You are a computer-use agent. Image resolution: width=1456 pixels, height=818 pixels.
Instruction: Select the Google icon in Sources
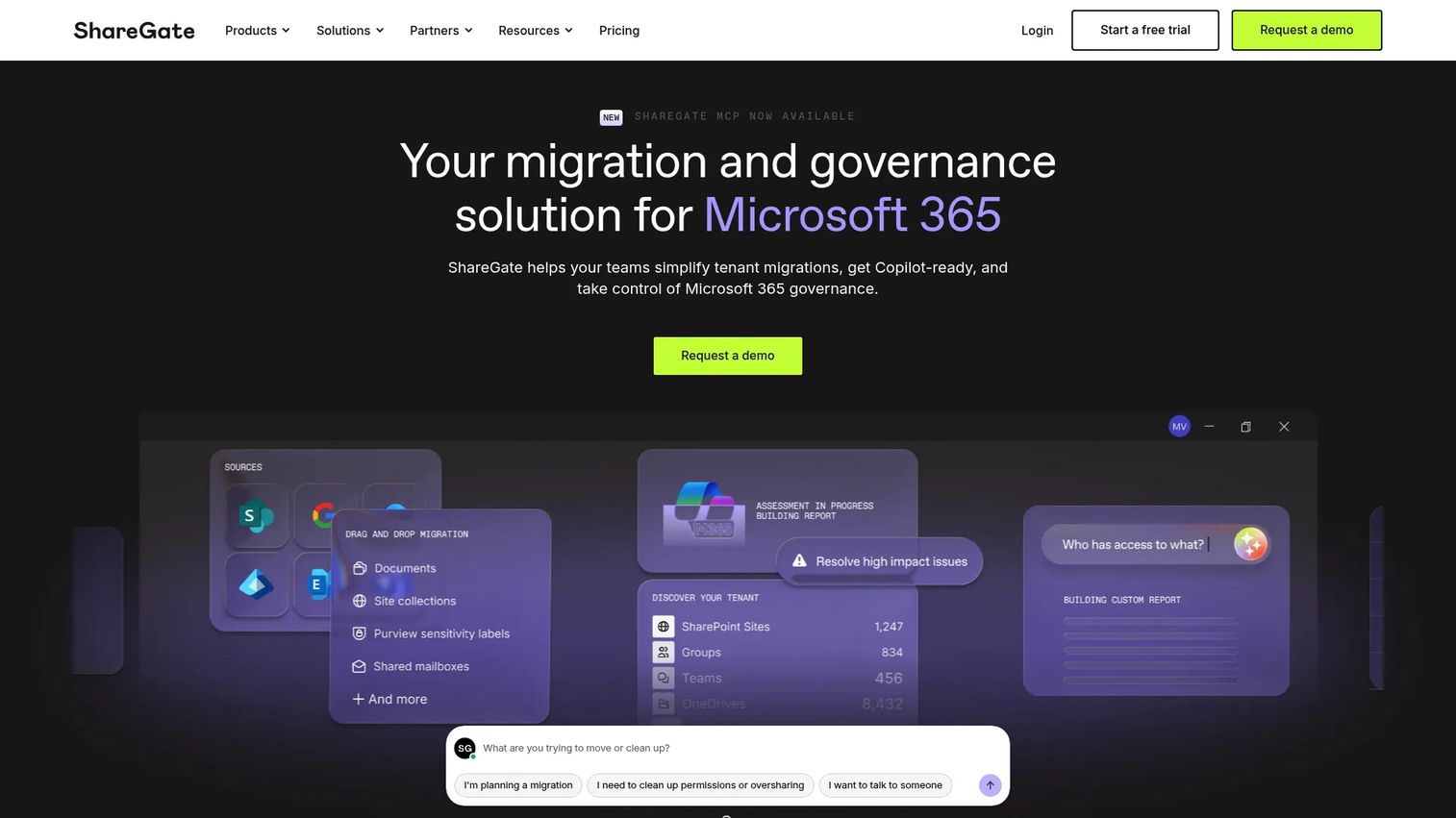[x=324, y=515]
